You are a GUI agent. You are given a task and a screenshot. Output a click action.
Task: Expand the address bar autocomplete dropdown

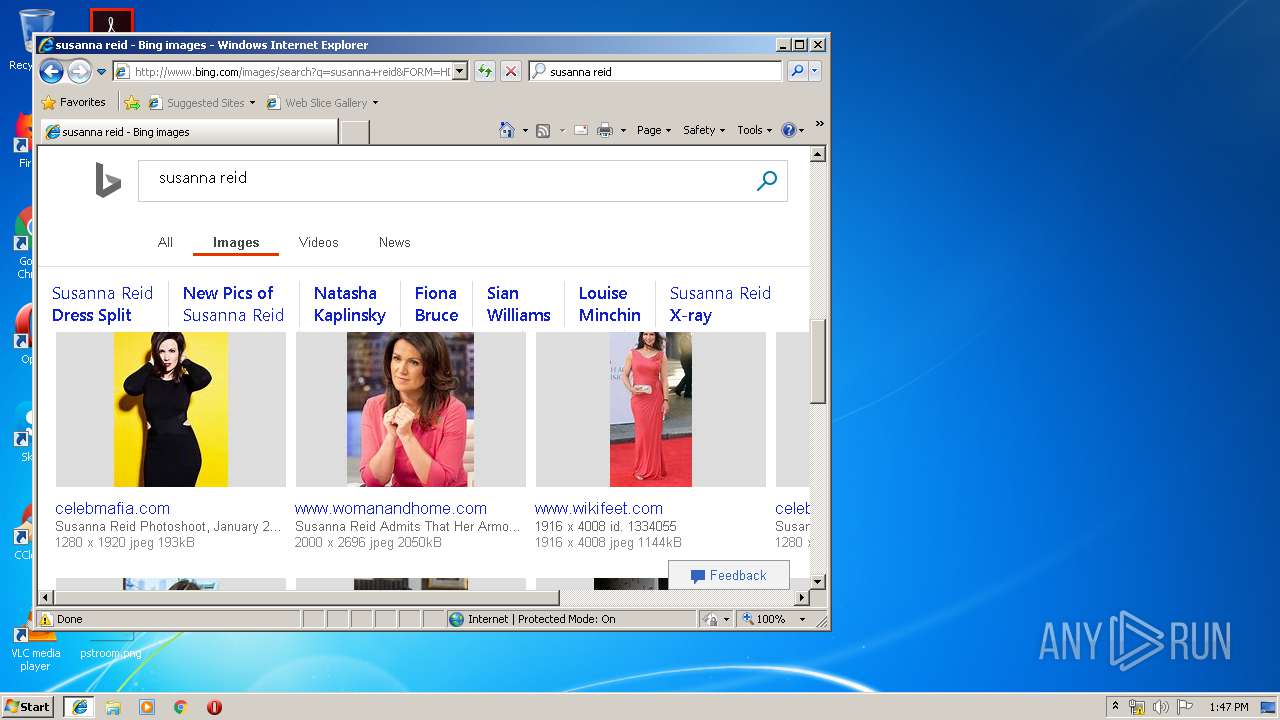[460, 71]
